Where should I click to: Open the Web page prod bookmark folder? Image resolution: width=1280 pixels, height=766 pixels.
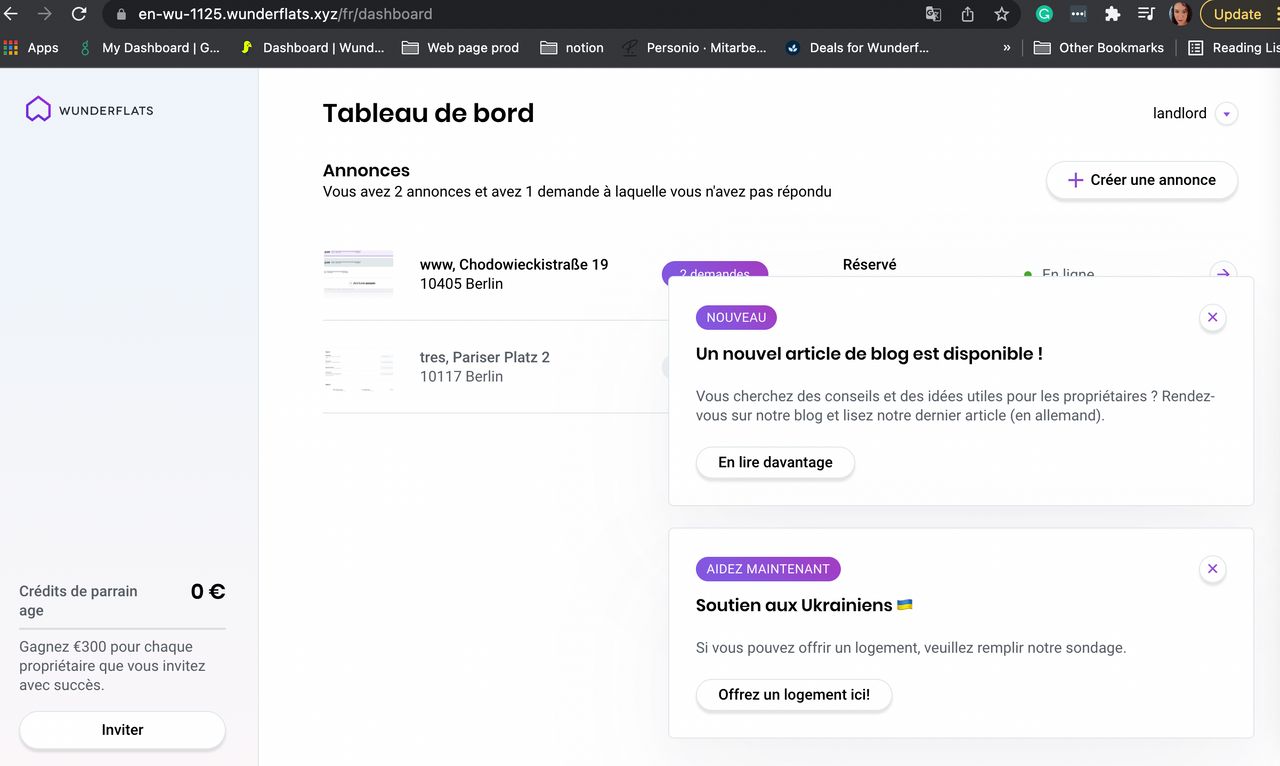pyautogui.click(x=460, y=47)
